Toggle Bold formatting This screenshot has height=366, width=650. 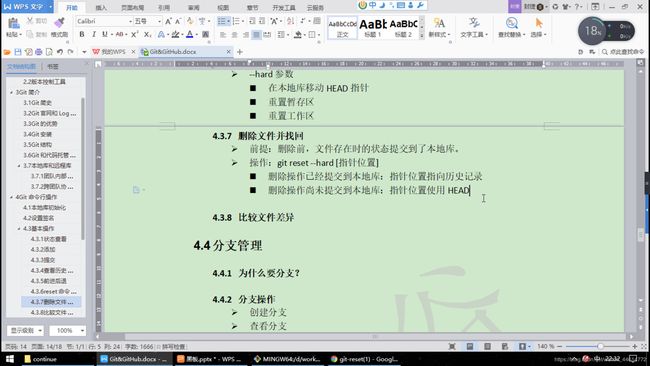82,34
